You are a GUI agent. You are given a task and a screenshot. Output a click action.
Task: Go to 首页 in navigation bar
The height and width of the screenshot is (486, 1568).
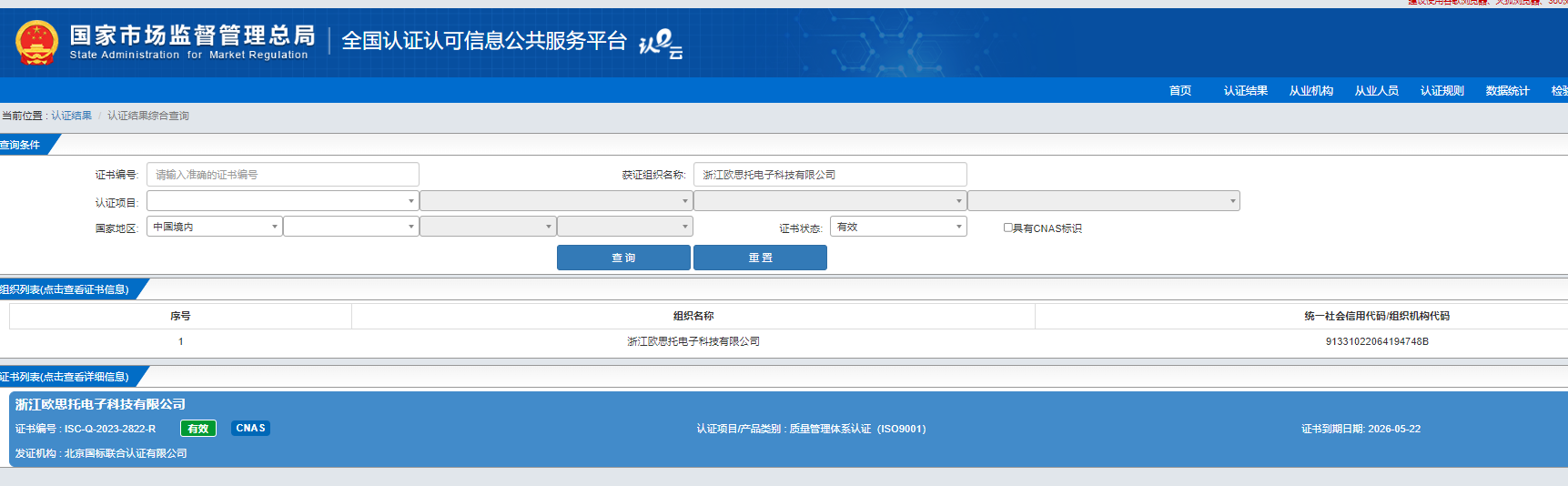(x=1180, y=91)
